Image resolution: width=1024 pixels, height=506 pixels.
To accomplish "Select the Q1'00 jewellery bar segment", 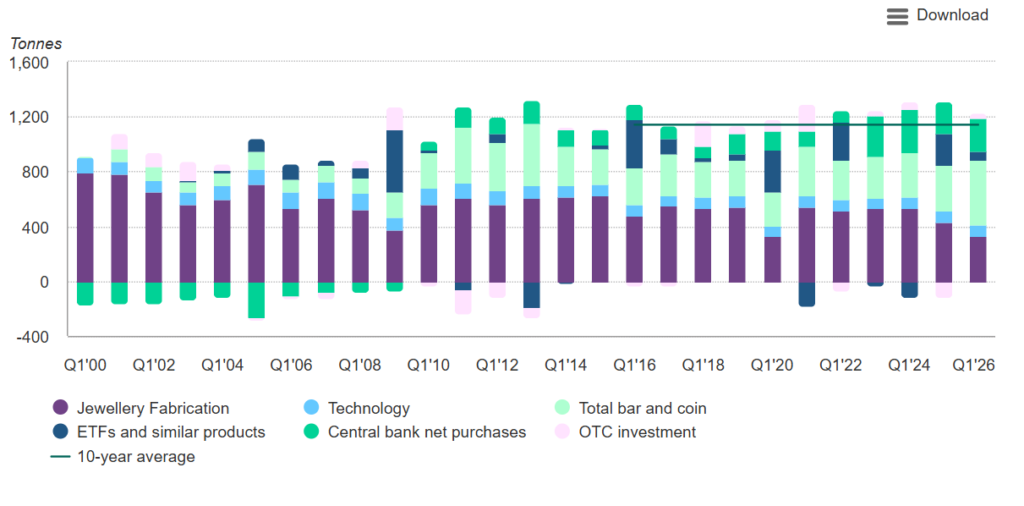I will (86, 228).
